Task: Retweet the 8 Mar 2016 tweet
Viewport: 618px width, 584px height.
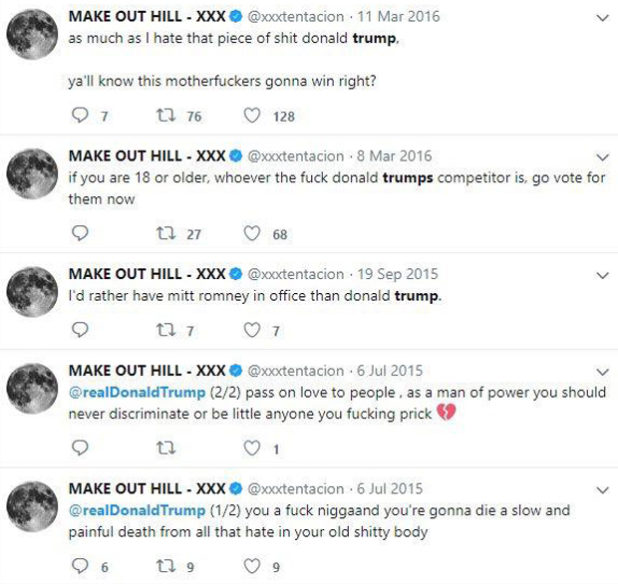Action: click(x=166, y=234)
